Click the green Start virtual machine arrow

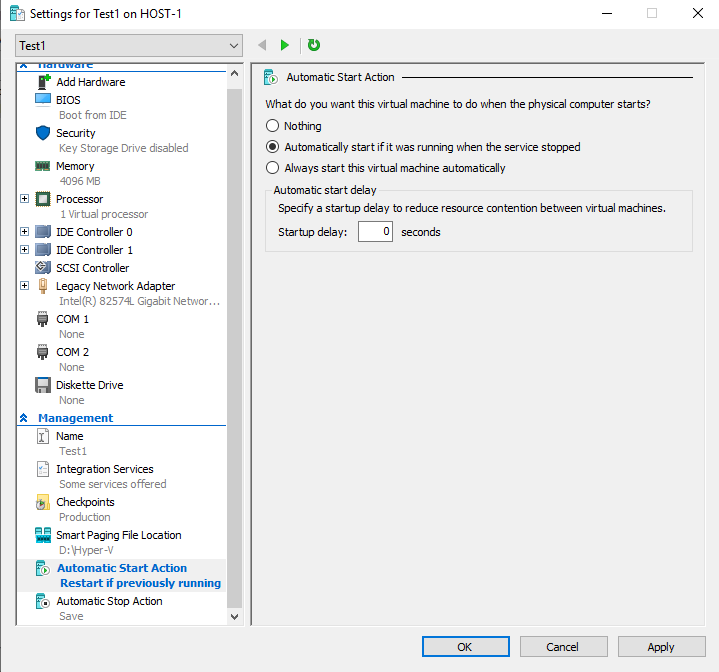[285, 45]
